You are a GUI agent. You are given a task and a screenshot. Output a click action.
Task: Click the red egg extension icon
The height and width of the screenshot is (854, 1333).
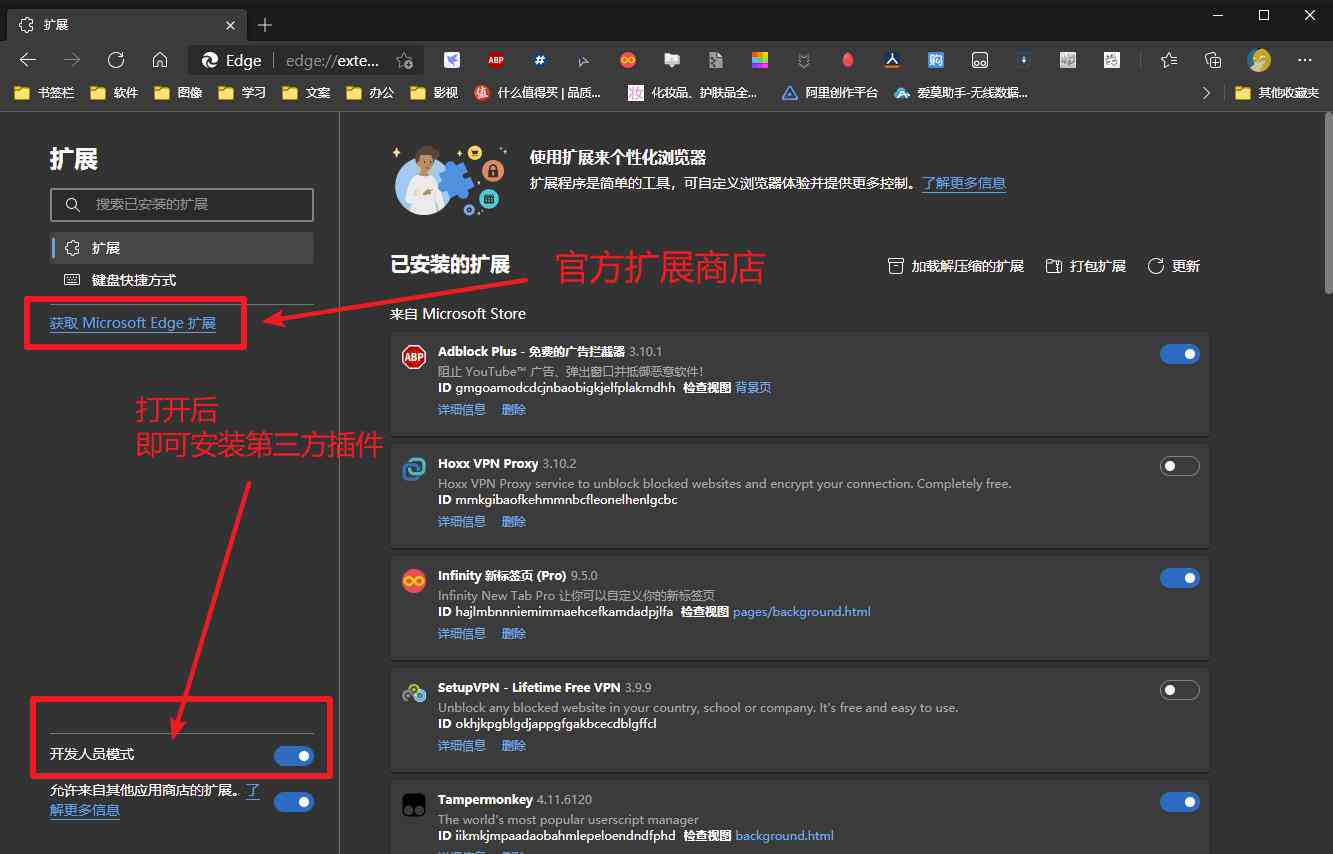pyautogui.click(x=848, y=60)
